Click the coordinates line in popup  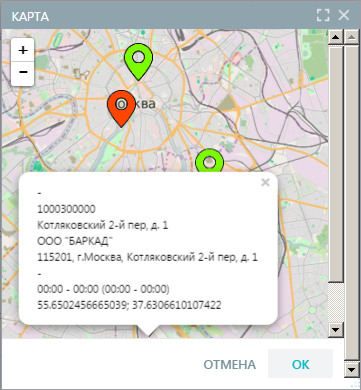[129, 305]
